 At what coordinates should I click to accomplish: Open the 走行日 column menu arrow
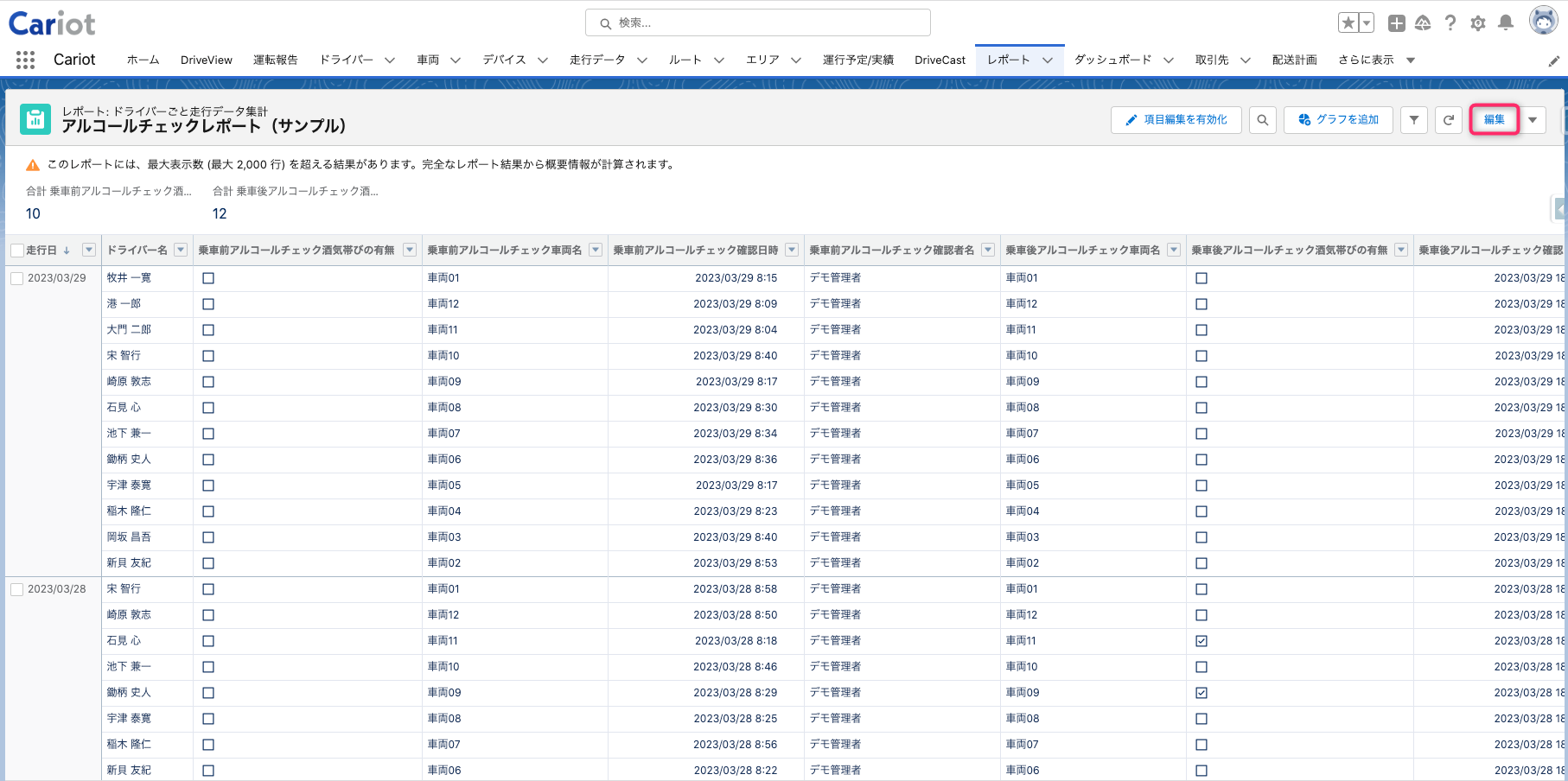(x=88, y=250)
